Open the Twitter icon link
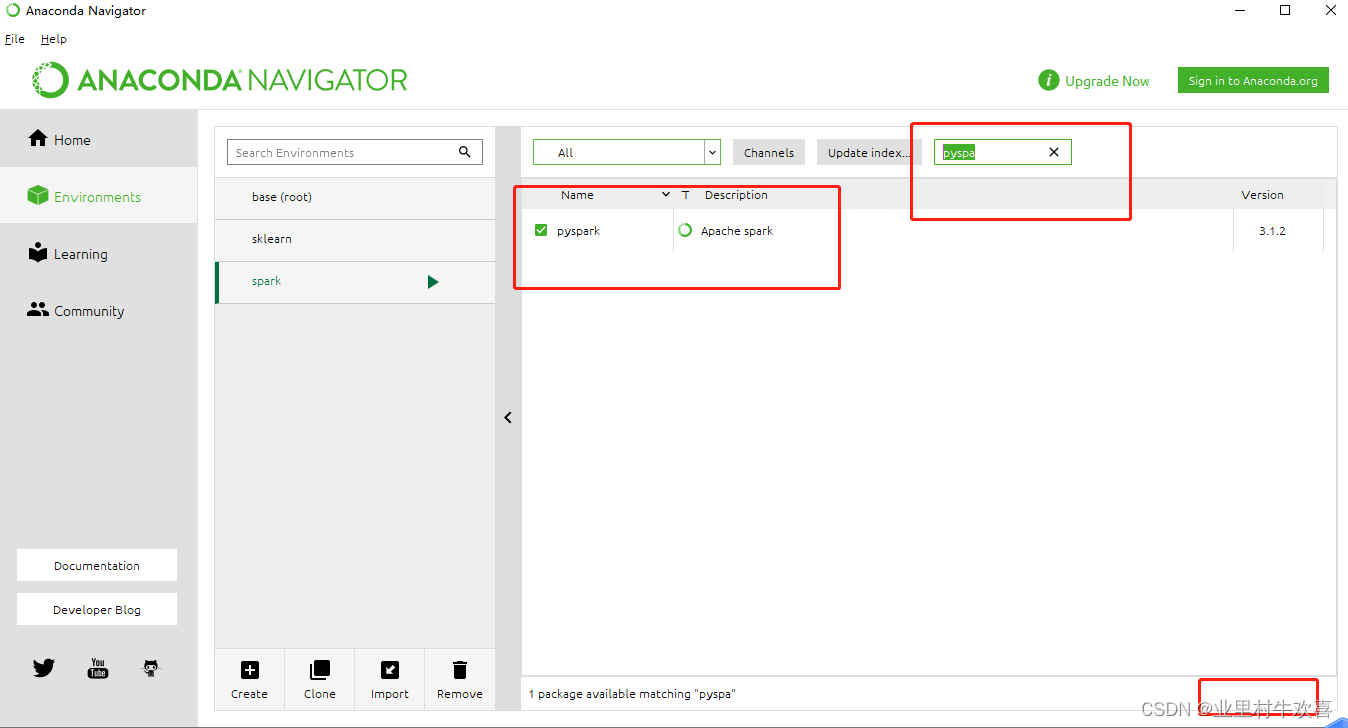Screen dimensions: 1348x728 (x=44, y=668)
